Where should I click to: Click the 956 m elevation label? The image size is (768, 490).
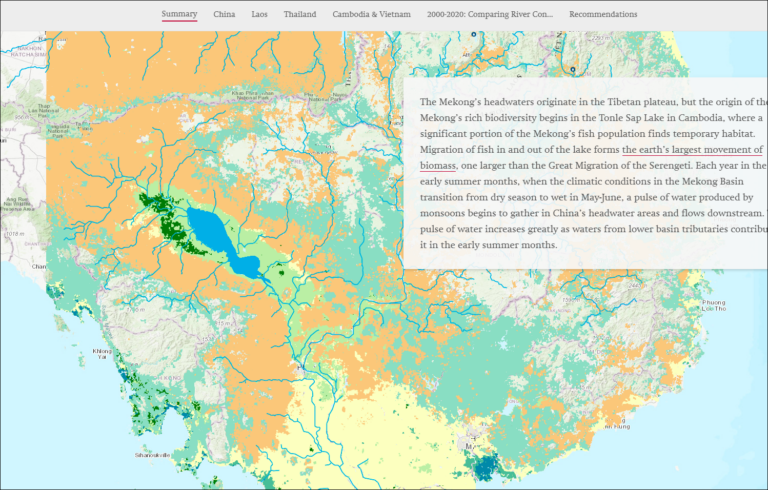point(22,118)
